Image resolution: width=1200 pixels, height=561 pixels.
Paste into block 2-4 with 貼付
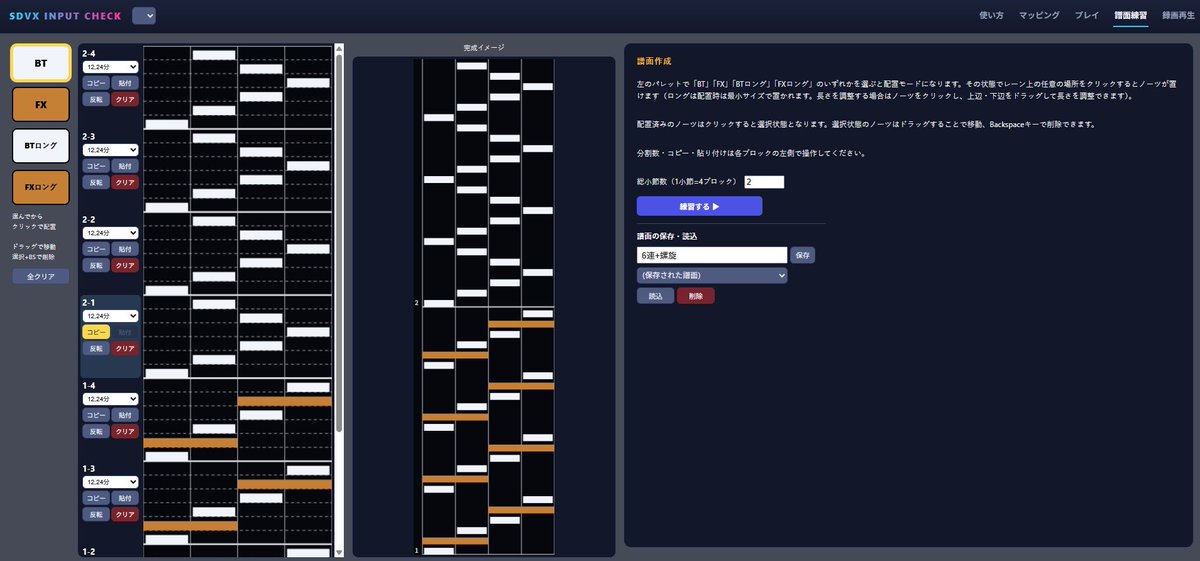pos(125,82)
